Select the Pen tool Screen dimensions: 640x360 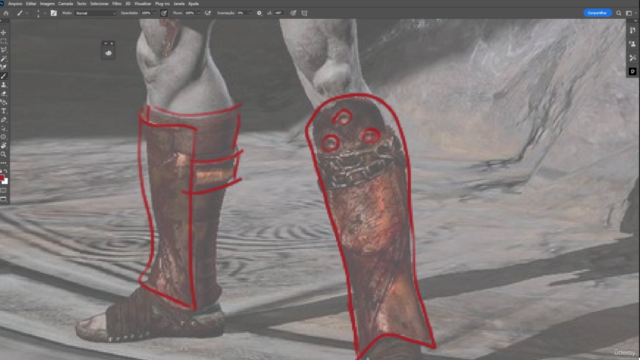4,120
